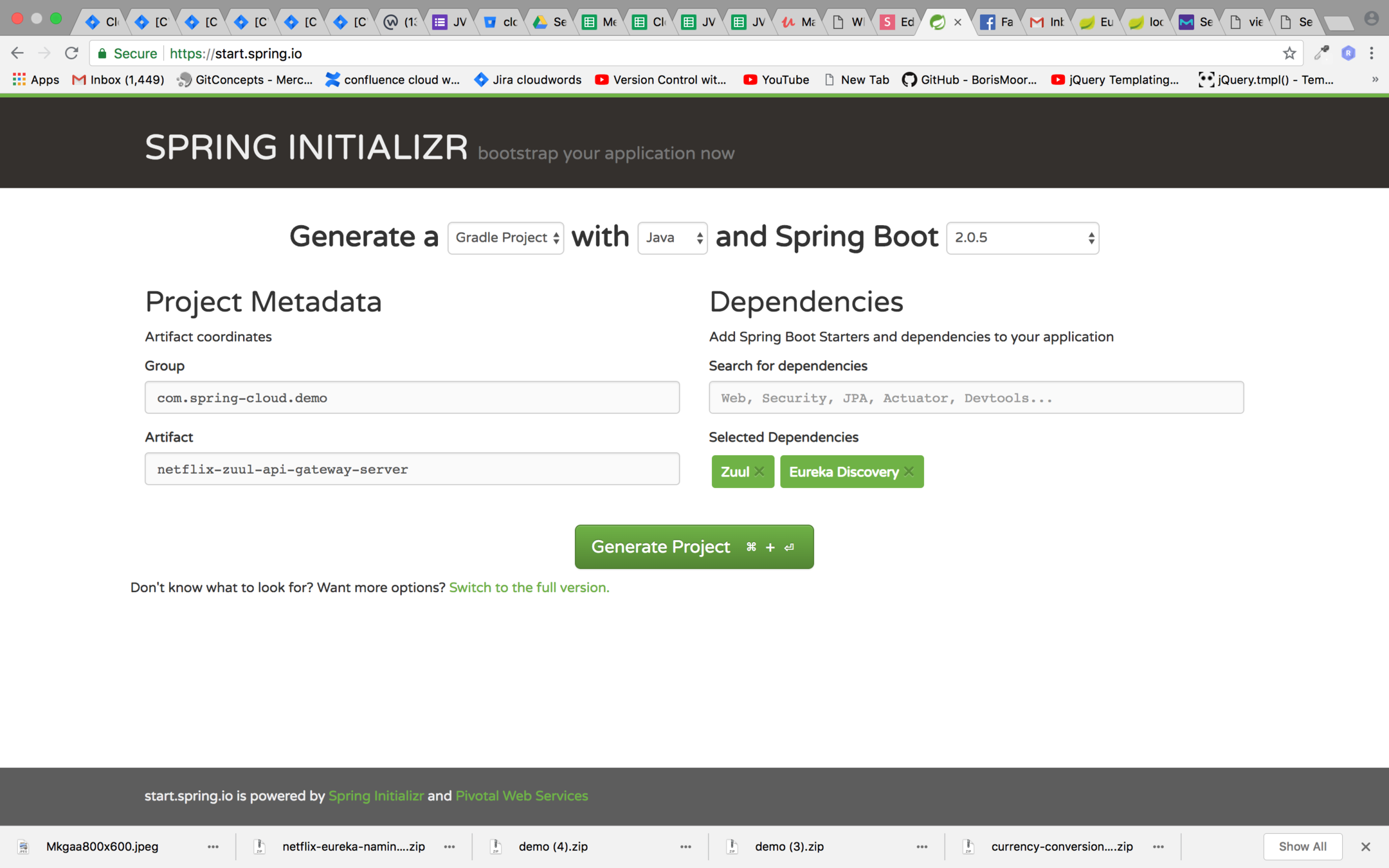
Task: Close the downloads bar
Action: (x=1366, y=847)
